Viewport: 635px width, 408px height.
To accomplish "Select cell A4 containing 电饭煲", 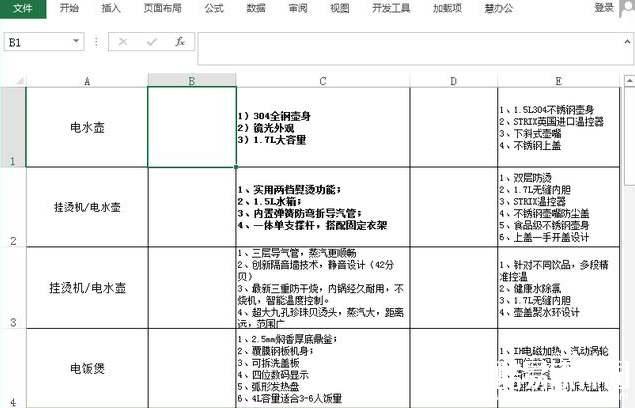I will coord(87,368).
